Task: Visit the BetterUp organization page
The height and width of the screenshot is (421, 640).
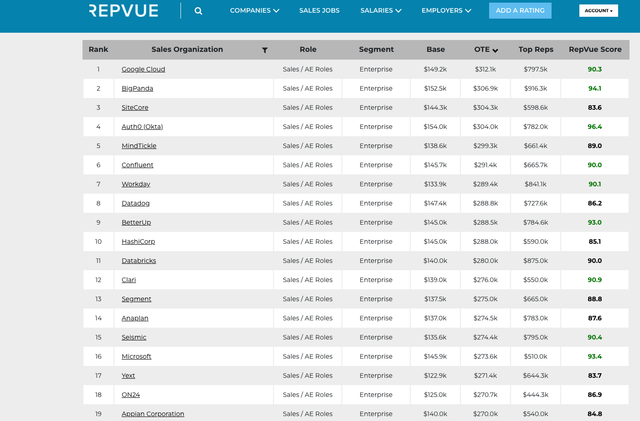Action: point(136,223)
